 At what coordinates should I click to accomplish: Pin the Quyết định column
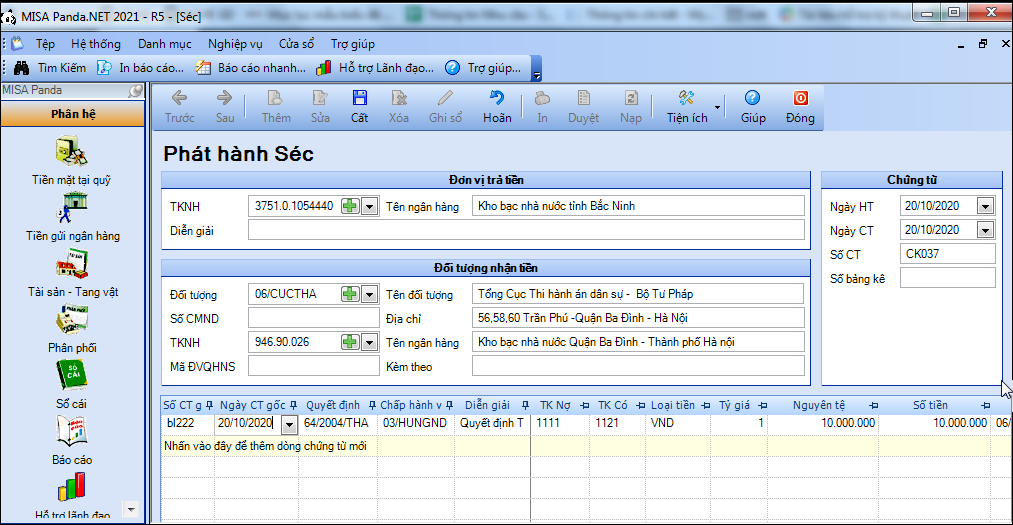point(371,406)
